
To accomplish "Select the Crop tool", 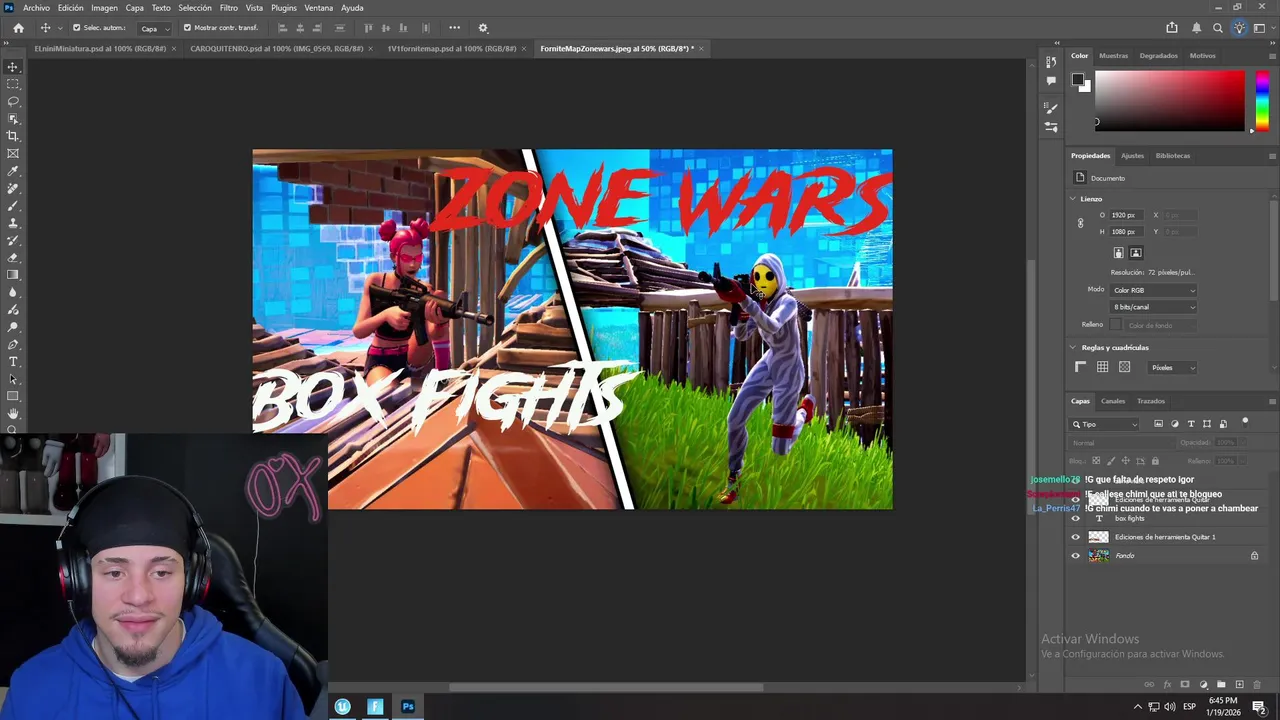I will tap(13, 136).
